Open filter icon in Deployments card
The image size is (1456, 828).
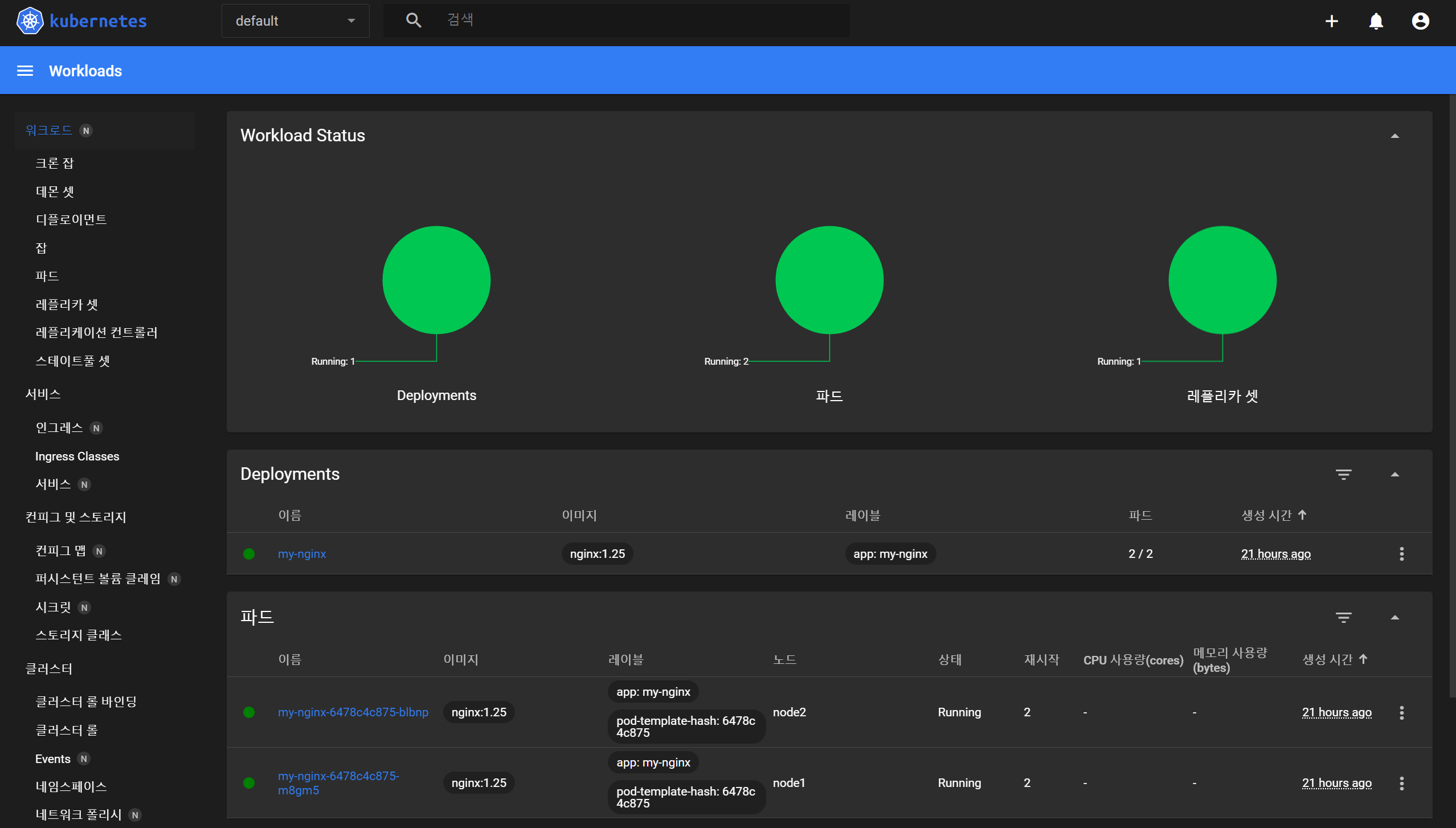pos(1343,474)
